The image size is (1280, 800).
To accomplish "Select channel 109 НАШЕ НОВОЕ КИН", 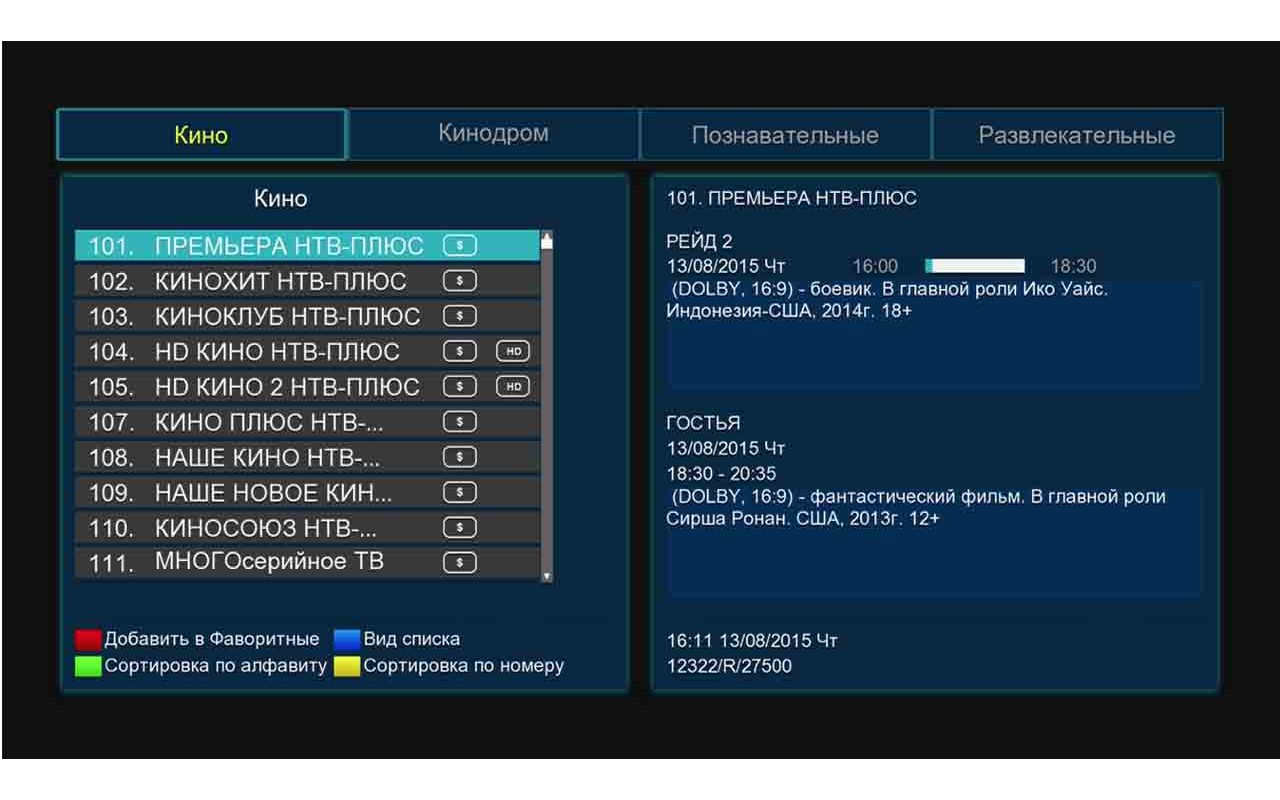I will pos(307,492).
